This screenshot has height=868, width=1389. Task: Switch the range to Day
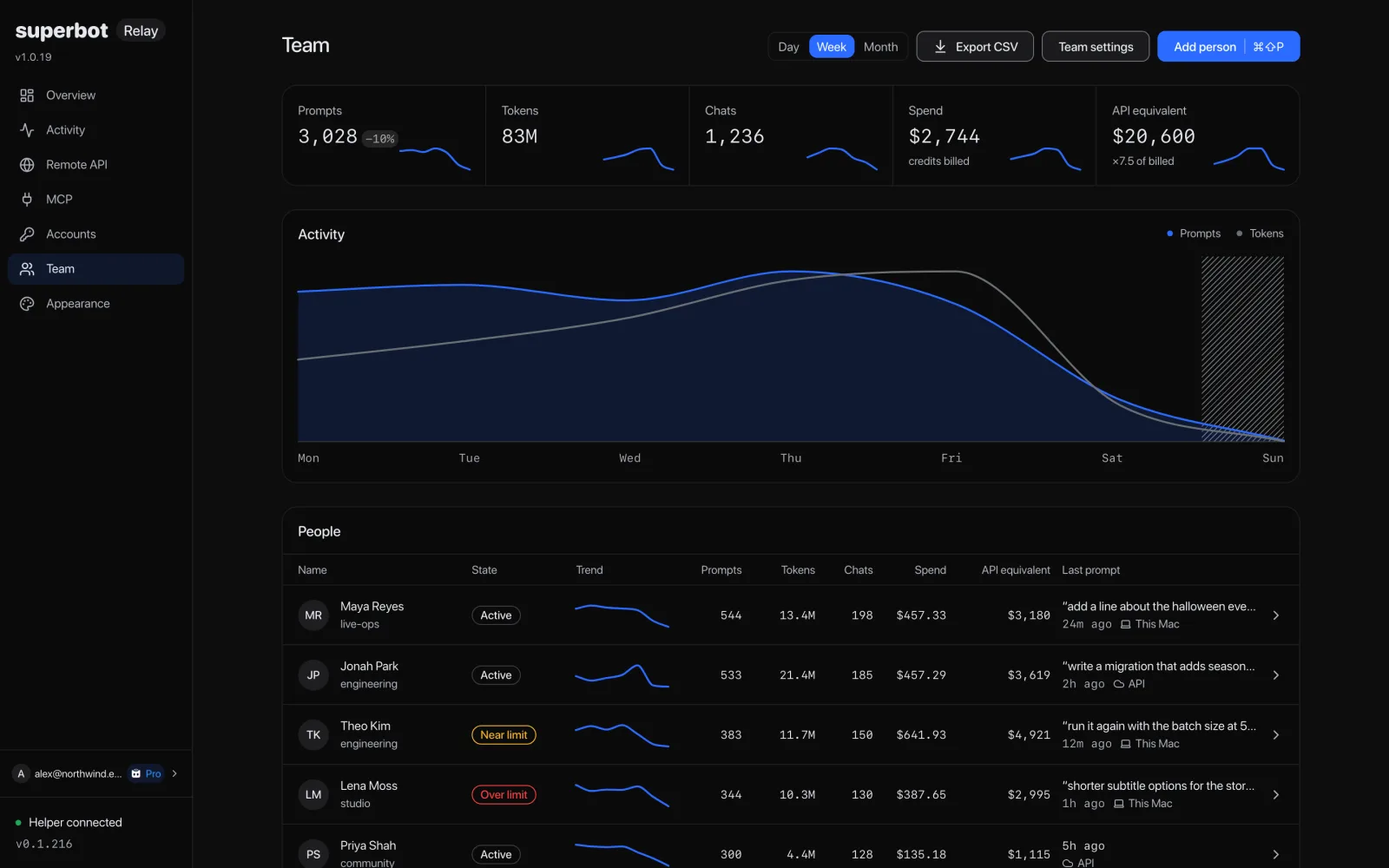(x=788, y=47)
